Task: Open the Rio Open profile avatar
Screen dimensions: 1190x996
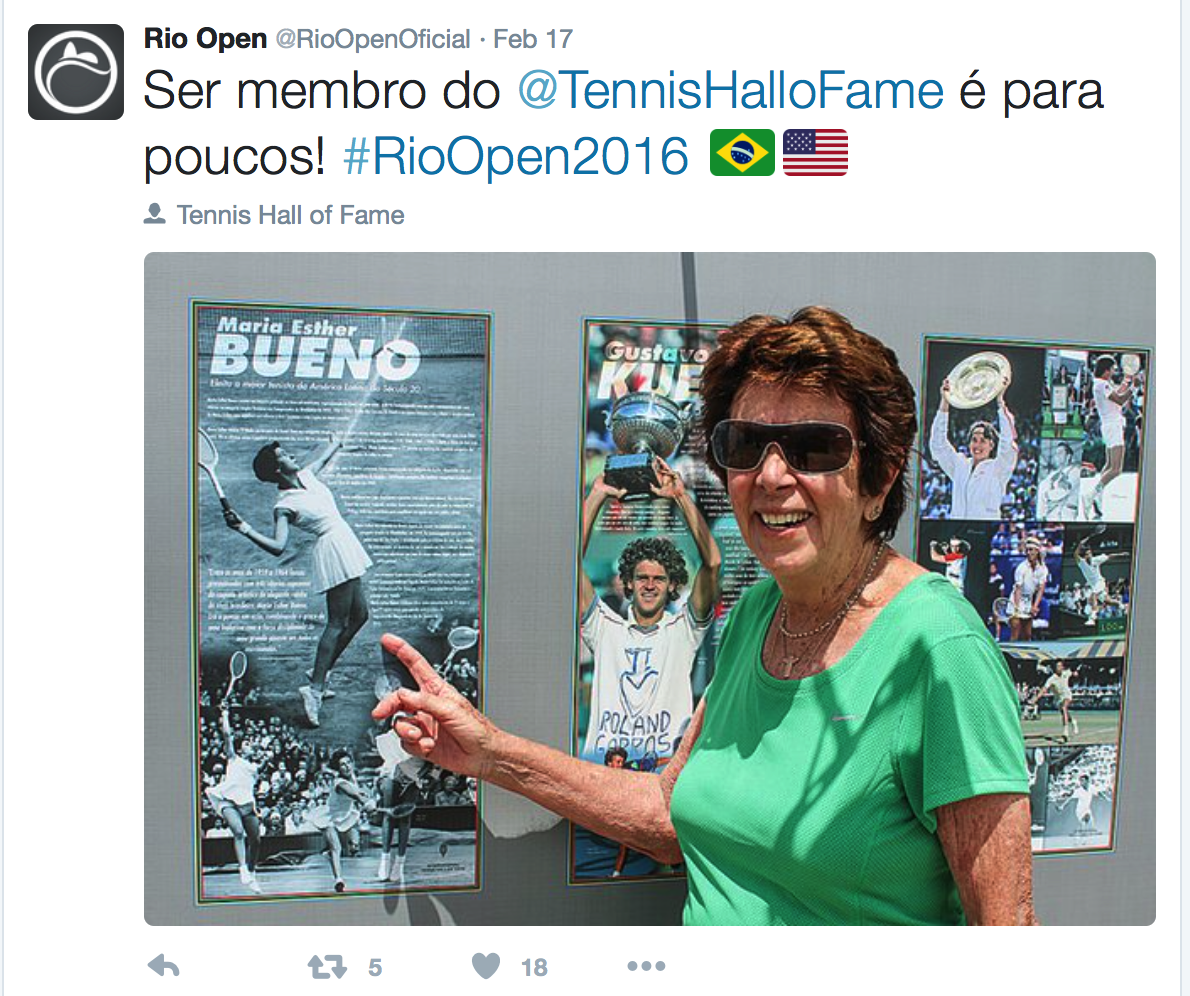Action: (76, 72)
